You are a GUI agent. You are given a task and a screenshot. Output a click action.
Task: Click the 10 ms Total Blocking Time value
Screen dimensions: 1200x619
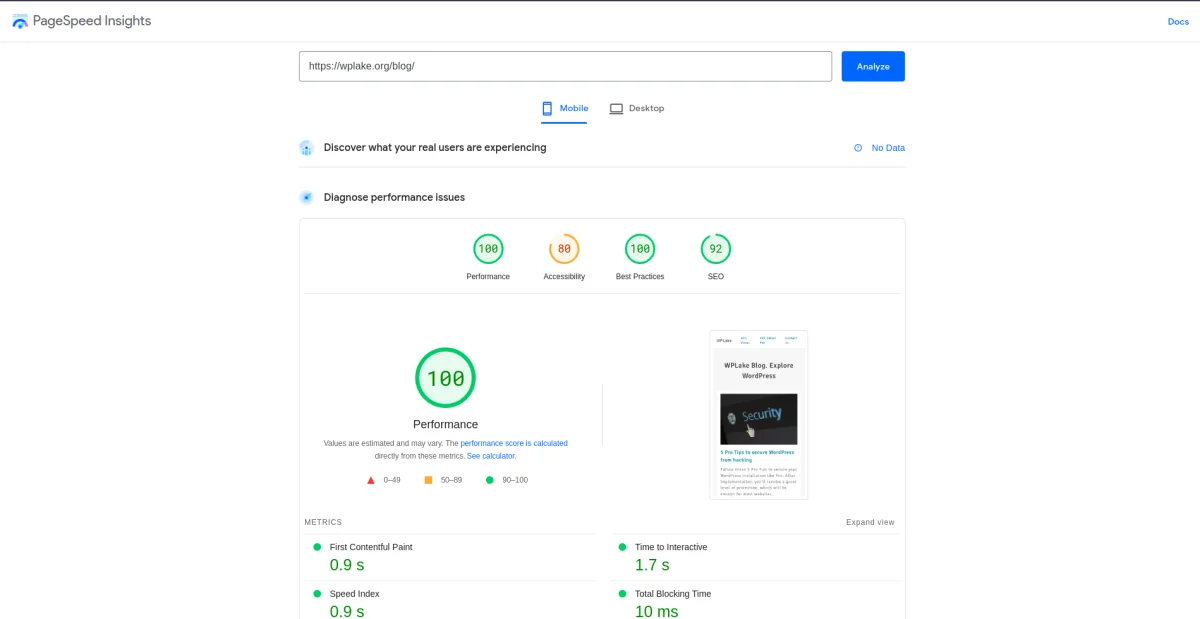tap(657, 611)
